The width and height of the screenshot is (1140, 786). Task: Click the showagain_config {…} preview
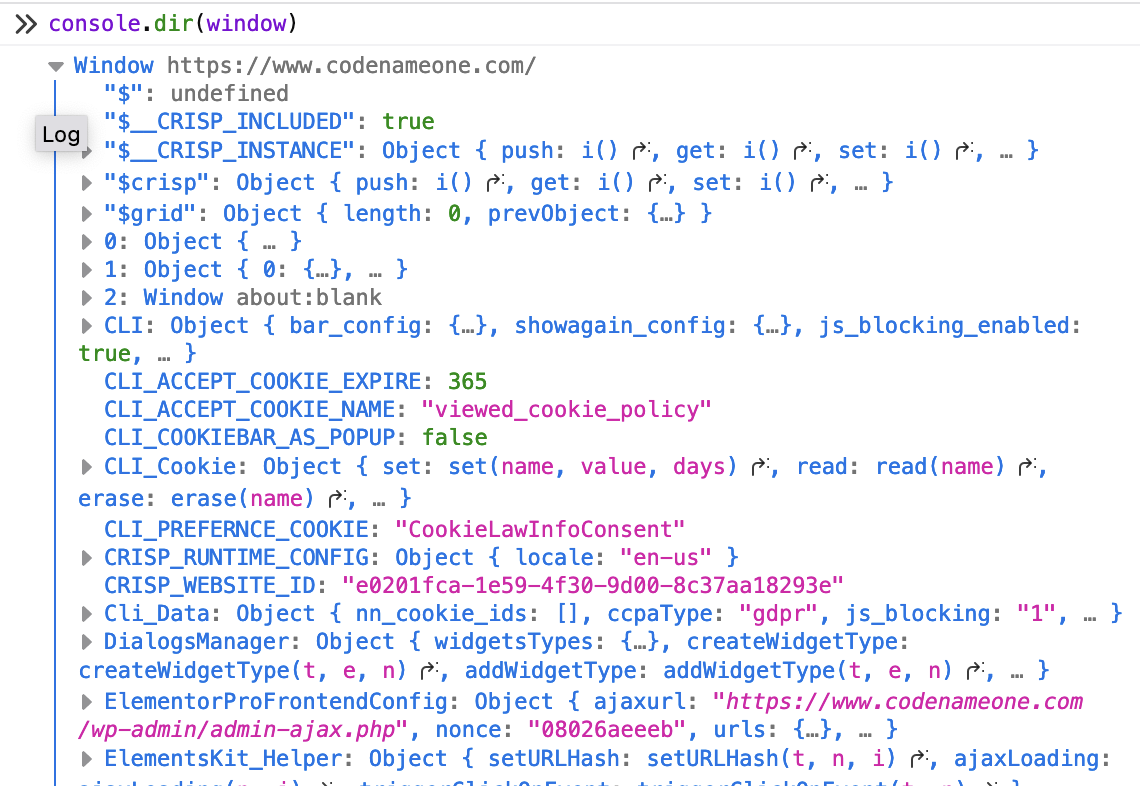tap(772, 326)
